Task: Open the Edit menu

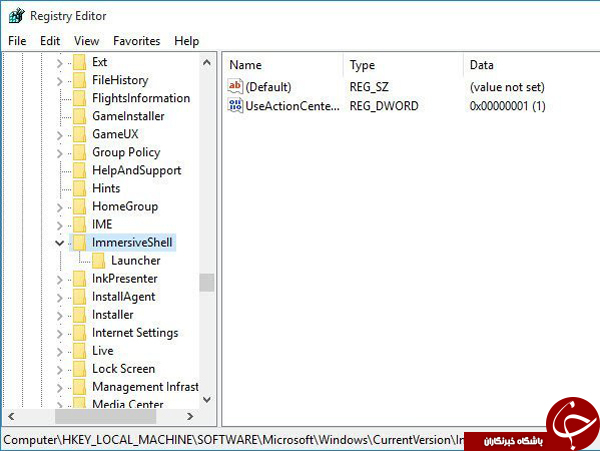Action: tap(50, 41)
